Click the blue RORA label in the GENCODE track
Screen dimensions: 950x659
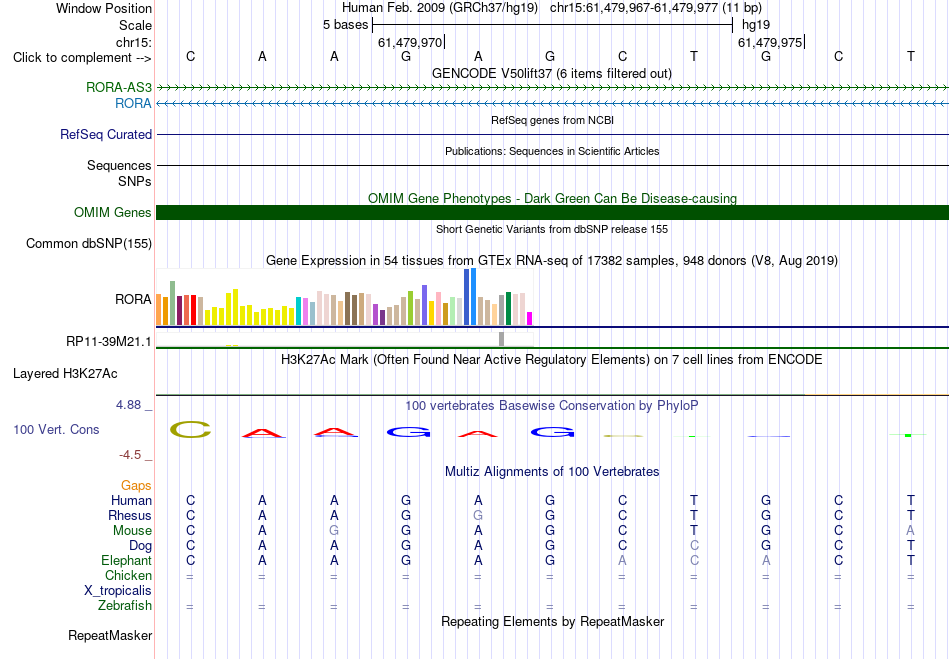133,104
